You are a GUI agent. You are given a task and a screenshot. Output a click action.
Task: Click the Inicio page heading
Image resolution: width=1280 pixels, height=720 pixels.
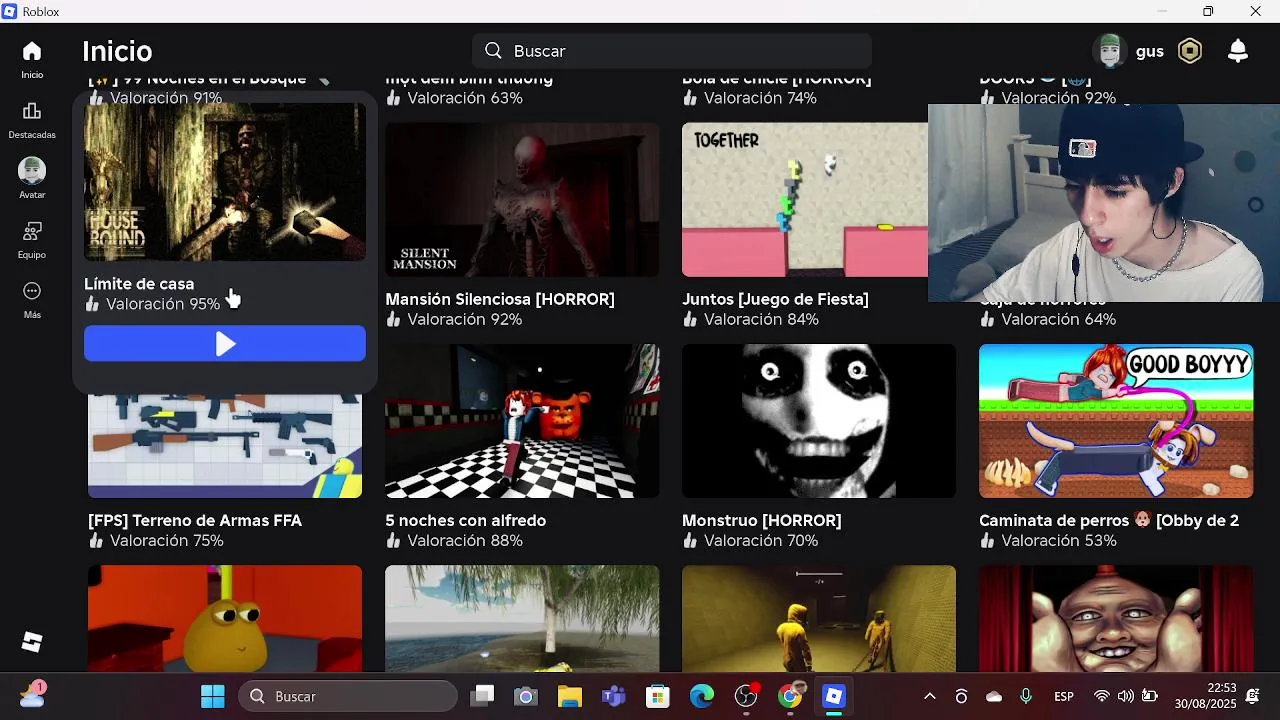(117, 51)
